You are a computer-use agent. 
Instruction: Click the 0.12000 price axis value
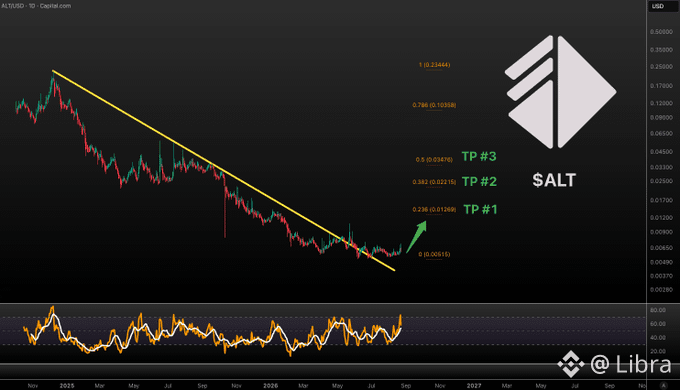[661, 103]
